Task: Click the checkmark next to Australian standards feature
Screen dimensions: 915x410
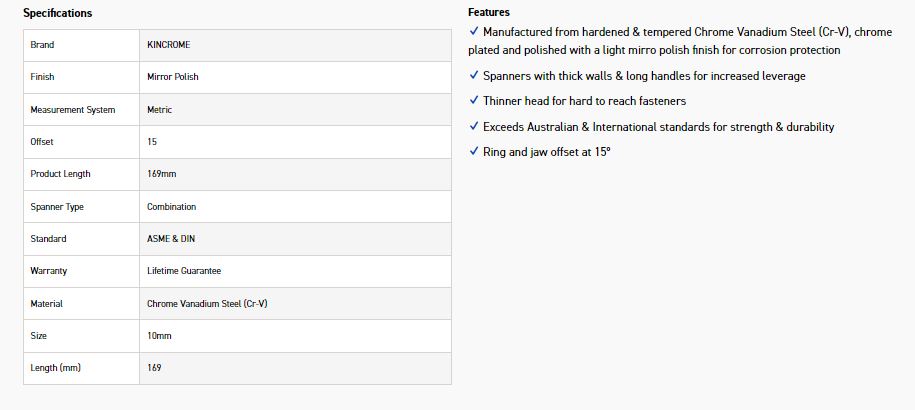Action: [474, 127]
